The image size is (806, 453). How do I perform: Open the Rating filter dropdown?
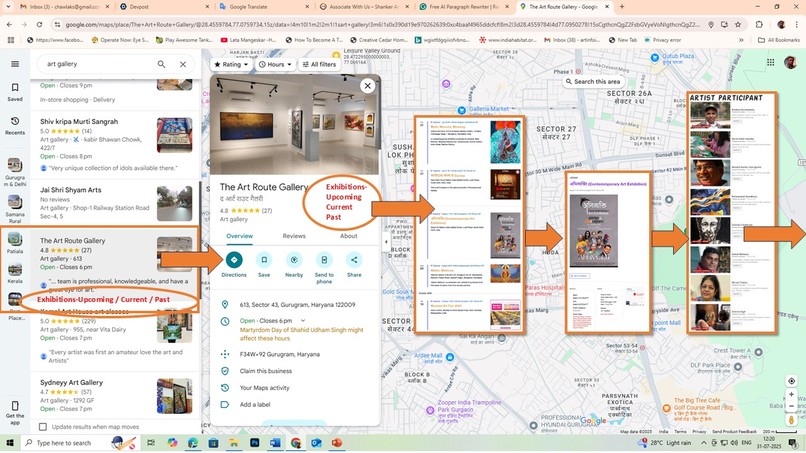tap(231, 64)
